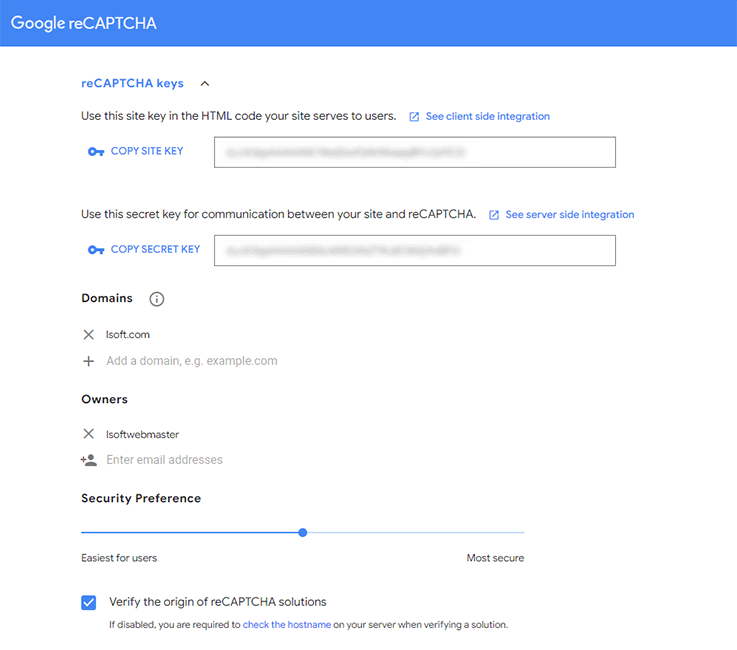The image size is (737, 650).
Task: Open See client side integration link
Action: [487, 117]
